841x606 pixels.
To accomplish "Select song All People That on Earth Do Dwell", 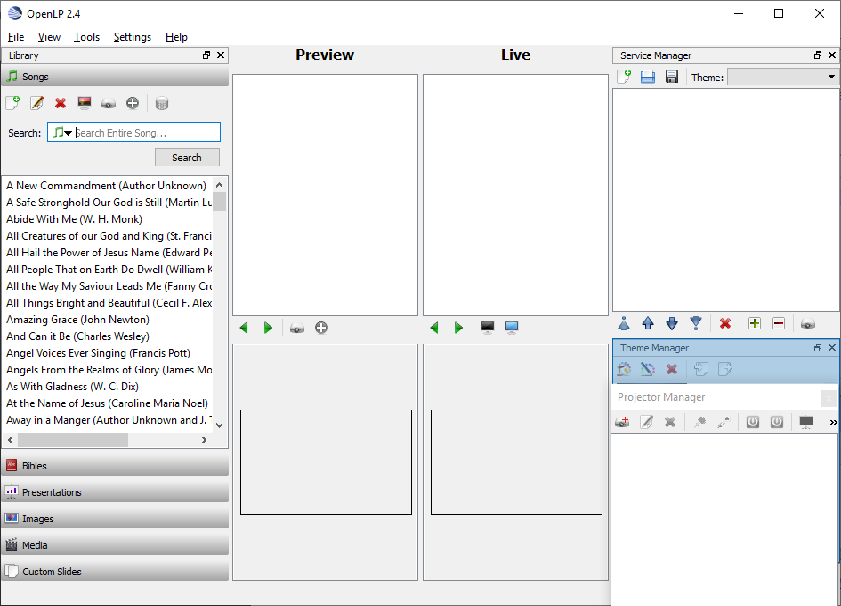I will pos(109,269).
